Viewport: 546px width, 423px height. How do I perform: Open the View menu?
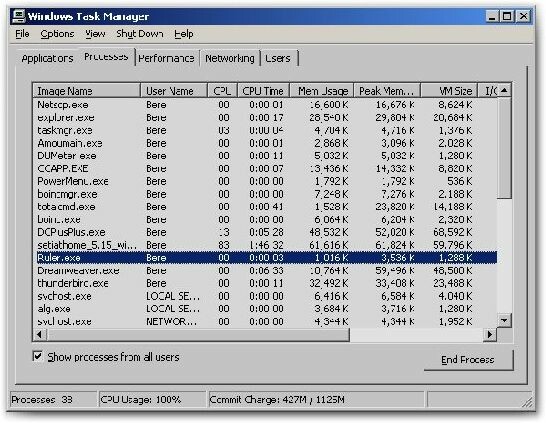(x=95, y=34)
